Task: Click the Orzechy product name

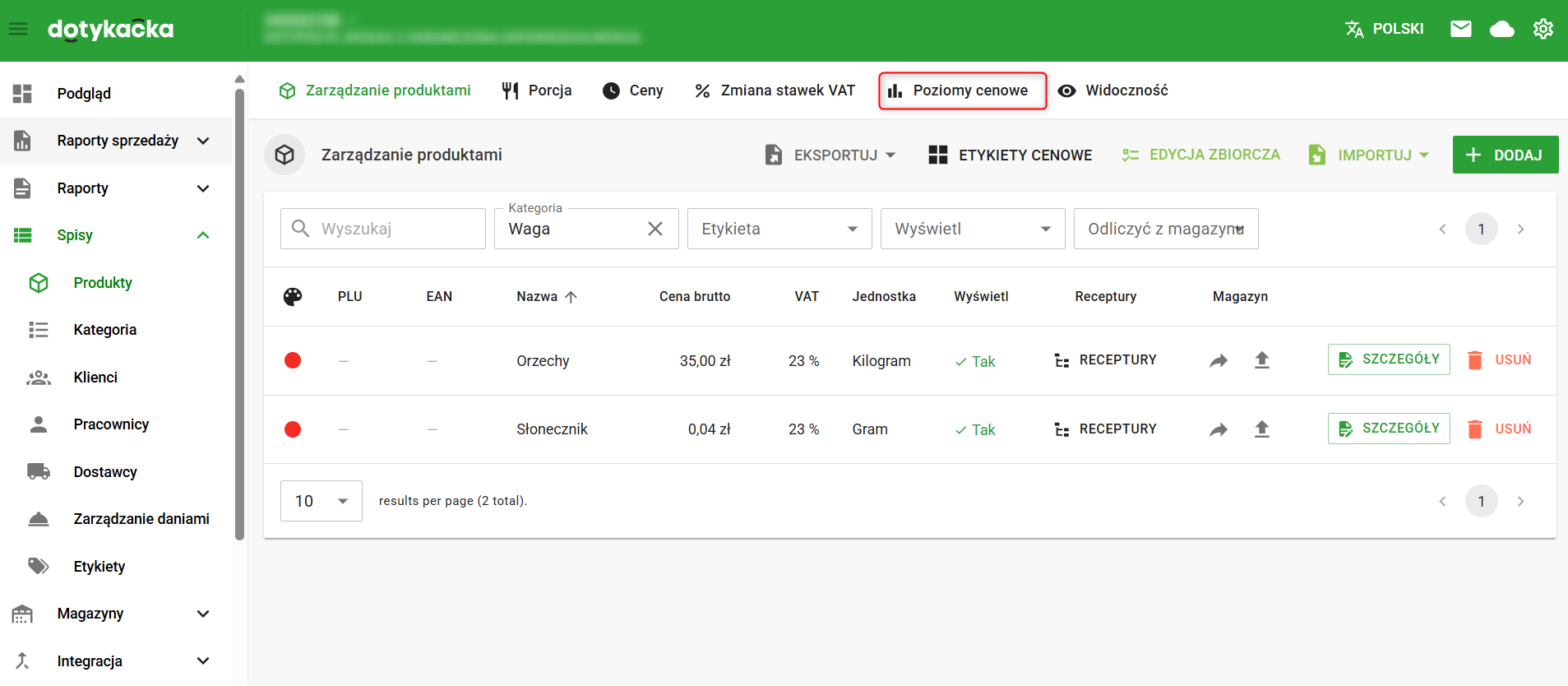Action: tap(543, 361)
